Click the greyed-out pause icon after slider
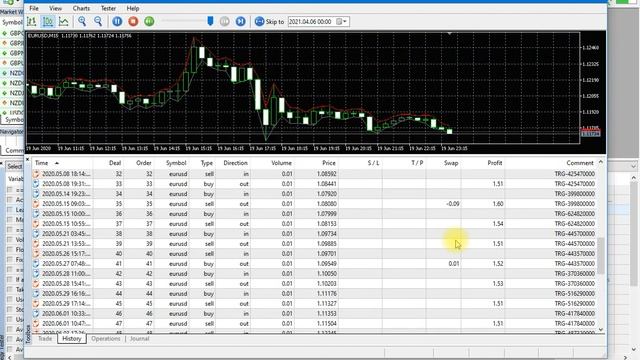This screenshot has width=640, height=360. click(x=224, y=21)
